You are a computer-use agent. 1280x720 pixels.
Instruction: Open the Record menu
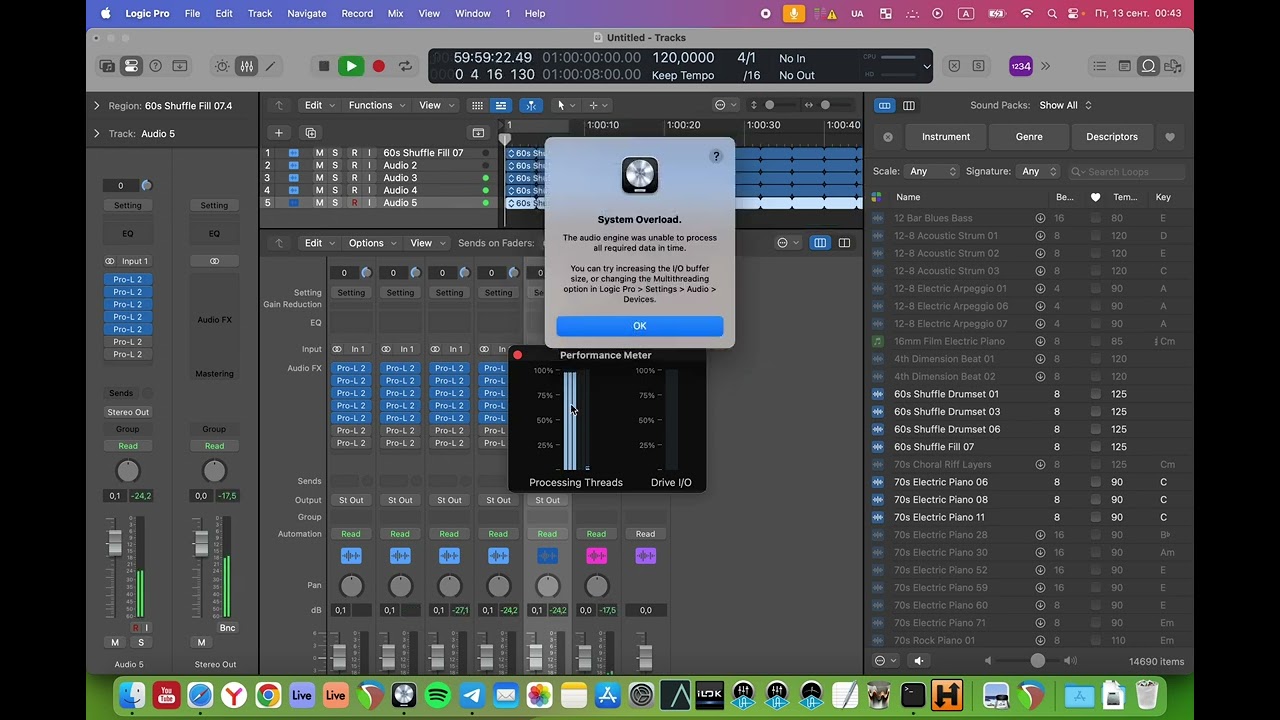pyautogui.click(x=357, y=13)
